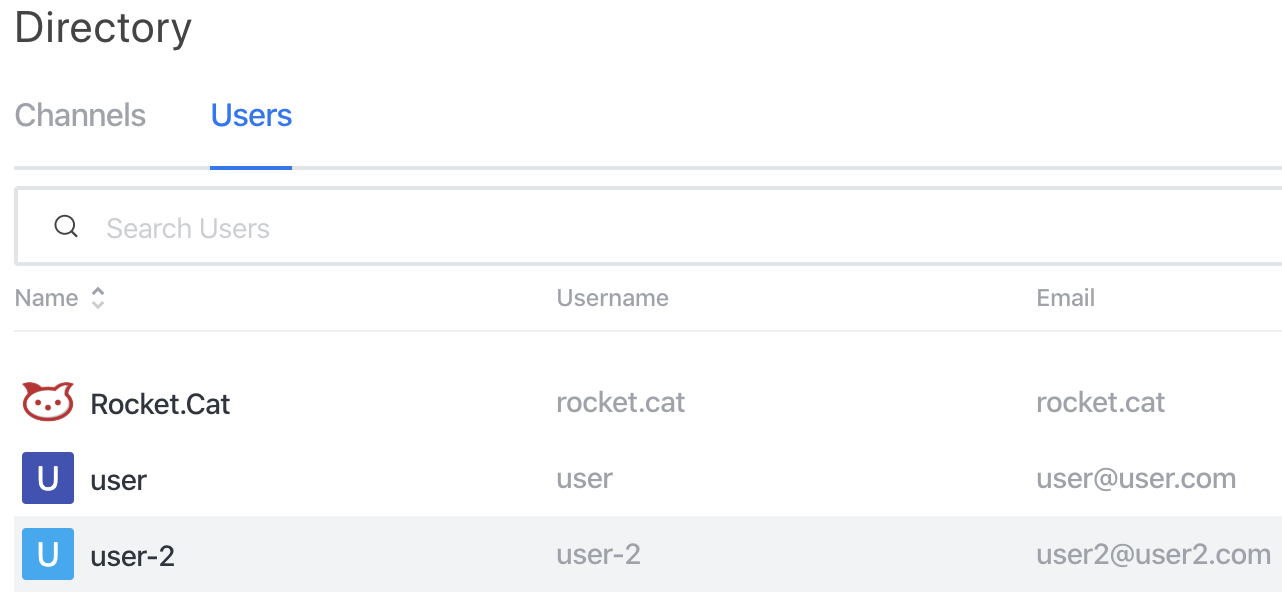
Task: Click the dark blue user avatar
Action: pos(48,478)
